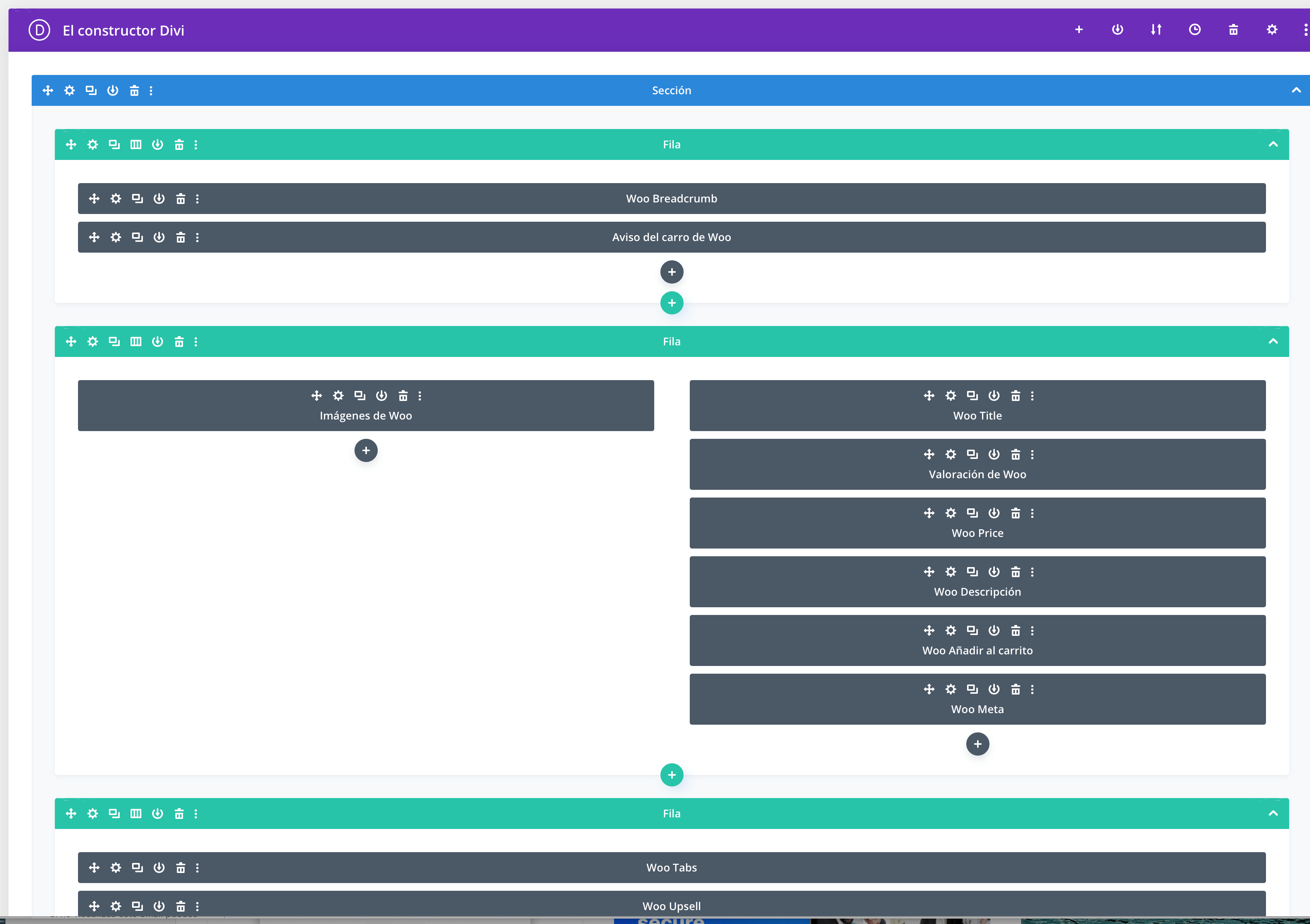Open Woo Tabs settings gear

(116, 868)
